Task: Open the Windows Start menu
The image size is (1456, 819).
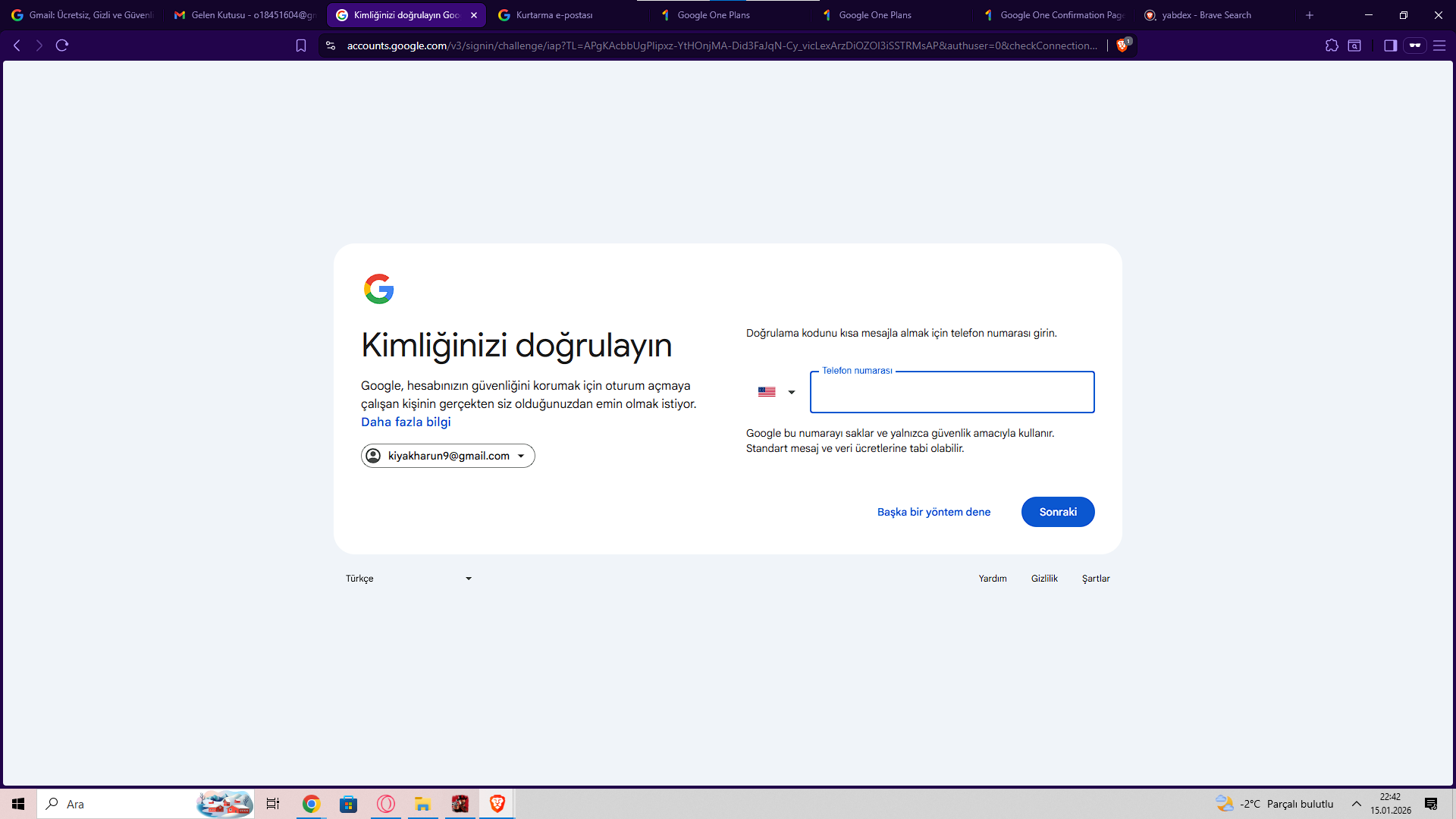Action: tap(18, 804)
